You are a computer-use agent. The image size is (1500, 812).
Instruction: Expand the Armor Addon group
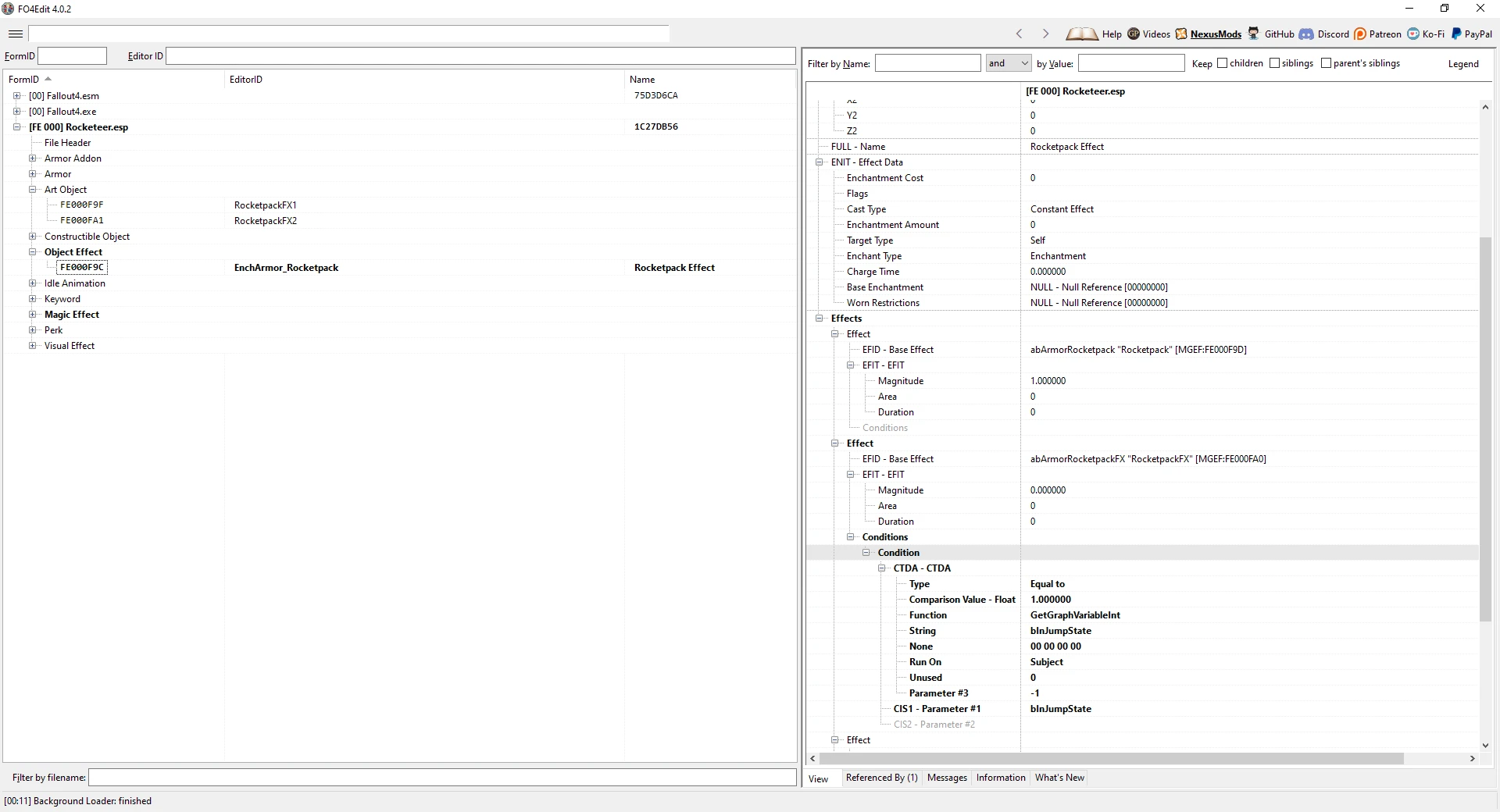pyautogui.click(x=33, y=158)
